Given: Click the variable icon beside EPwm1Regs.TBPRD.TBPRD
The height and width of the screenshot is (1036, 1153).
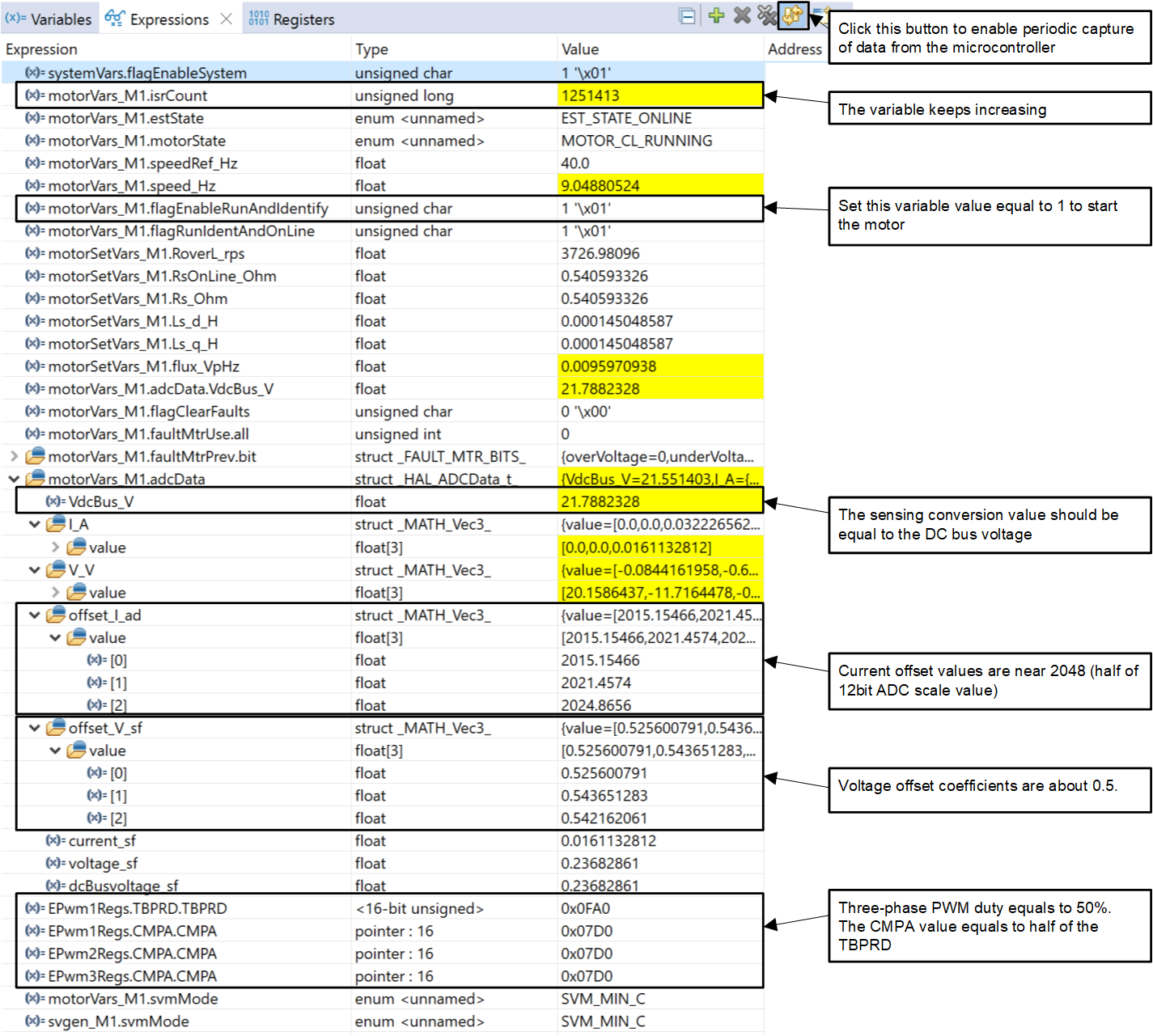Looking at the screenshot, I should pyautogui.click(x=35, y=909).
